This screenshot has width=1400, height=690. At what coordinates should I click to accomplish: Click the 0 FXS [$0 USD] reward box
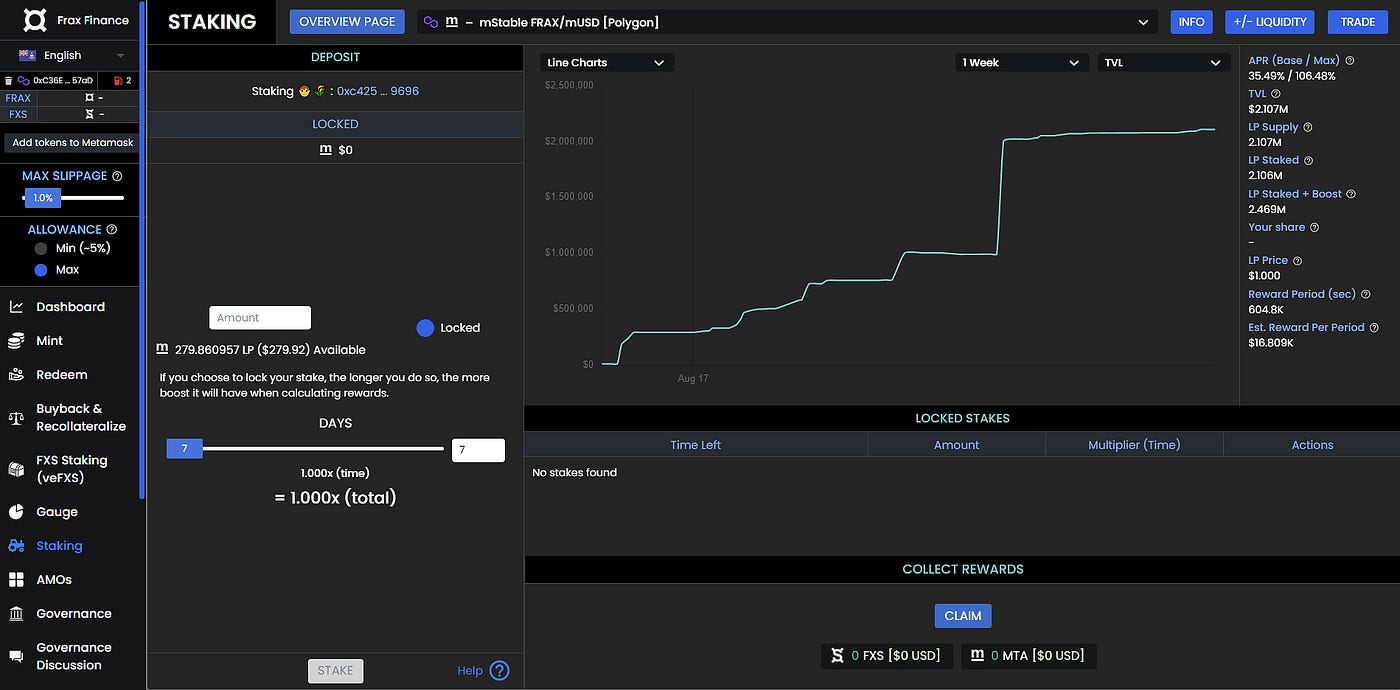tap(886, 656)
